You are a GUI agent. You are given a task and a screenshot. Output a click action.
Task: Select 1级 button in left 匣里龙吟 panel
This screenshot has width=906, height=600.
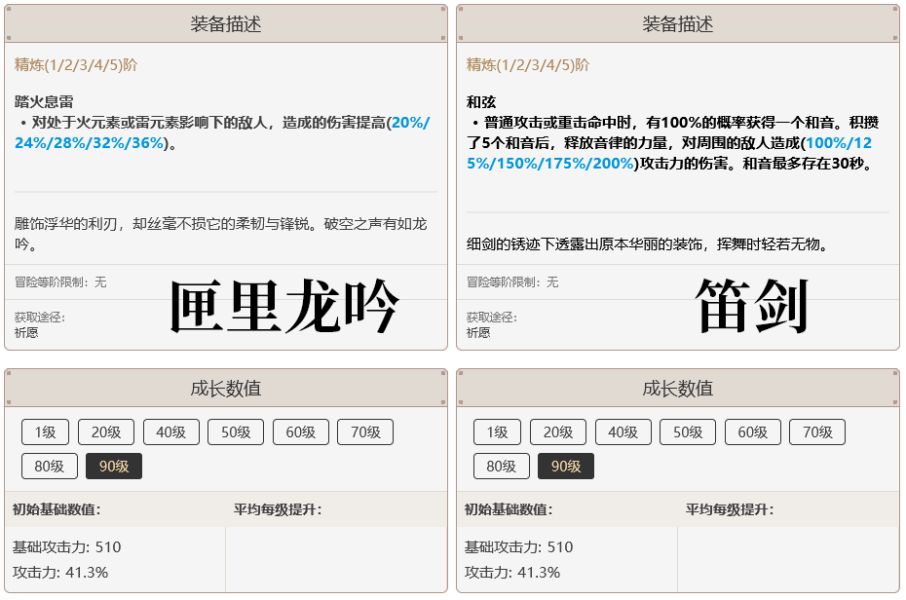click(x=45, y=432)
